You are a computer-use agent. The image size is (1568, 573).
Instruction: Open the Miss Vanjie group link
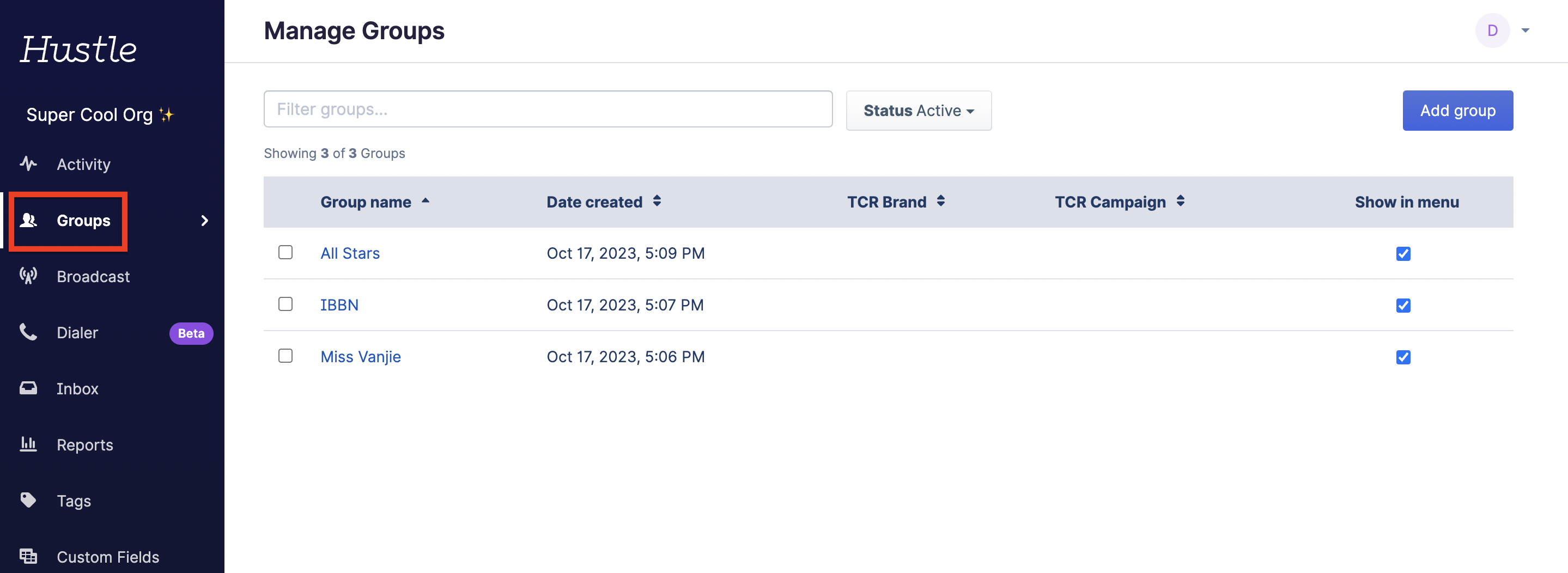[x=360, y=356]
